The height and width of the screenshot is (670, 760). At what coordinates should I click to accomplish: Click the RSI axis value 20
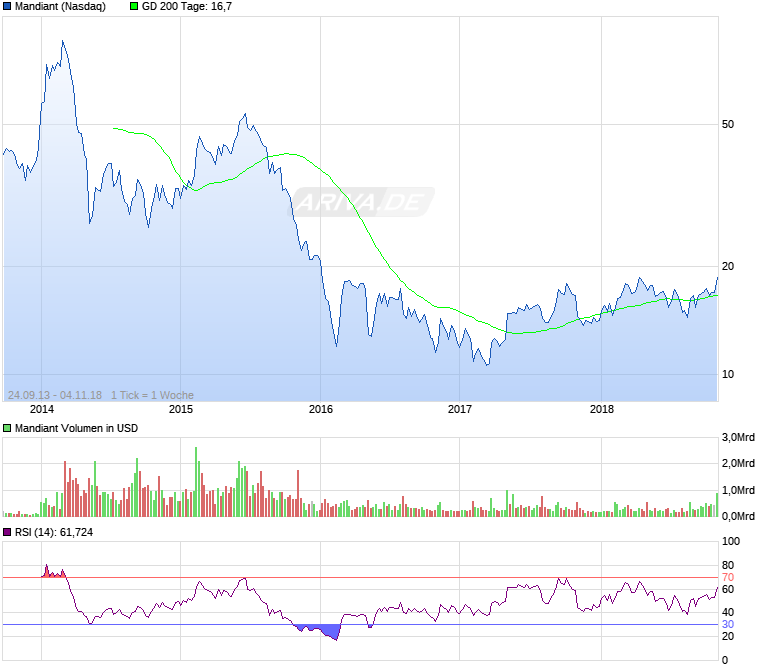pyautogui.click(x=728, y=636)
